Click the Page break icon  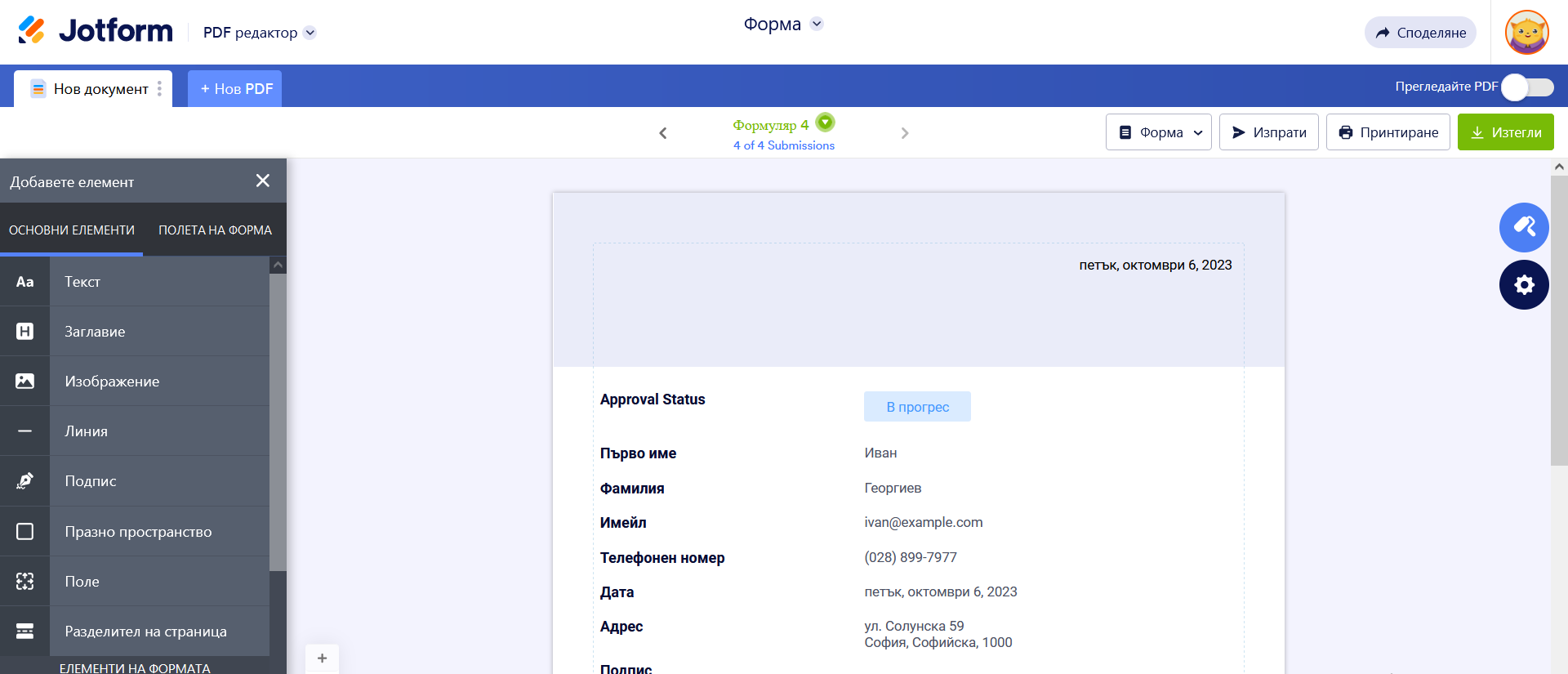click(24, 632)
